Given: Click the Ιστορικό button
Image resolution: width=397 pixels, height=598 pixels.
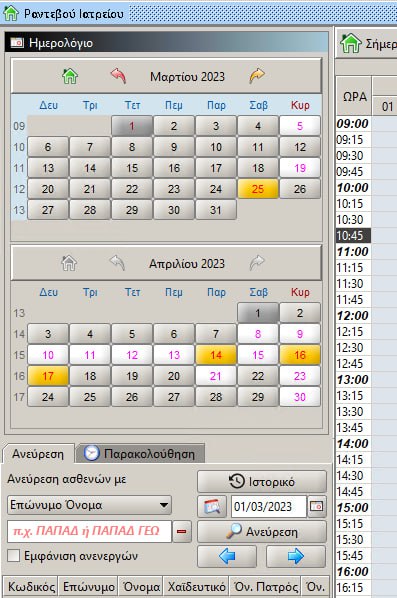Looking at the screenshot, I should point(262,481).
